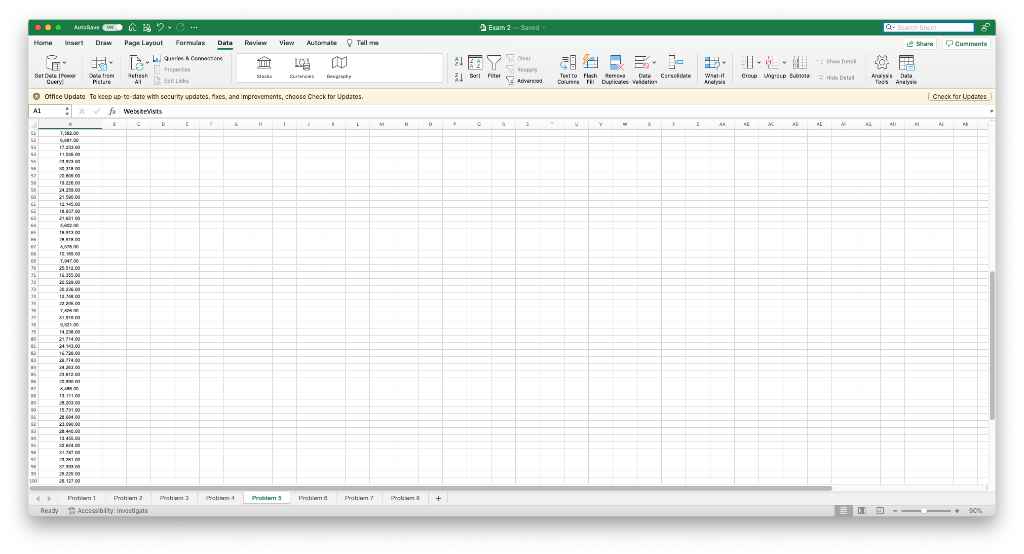
Task: Click Remove Duplicates
Action: point(615,69)
